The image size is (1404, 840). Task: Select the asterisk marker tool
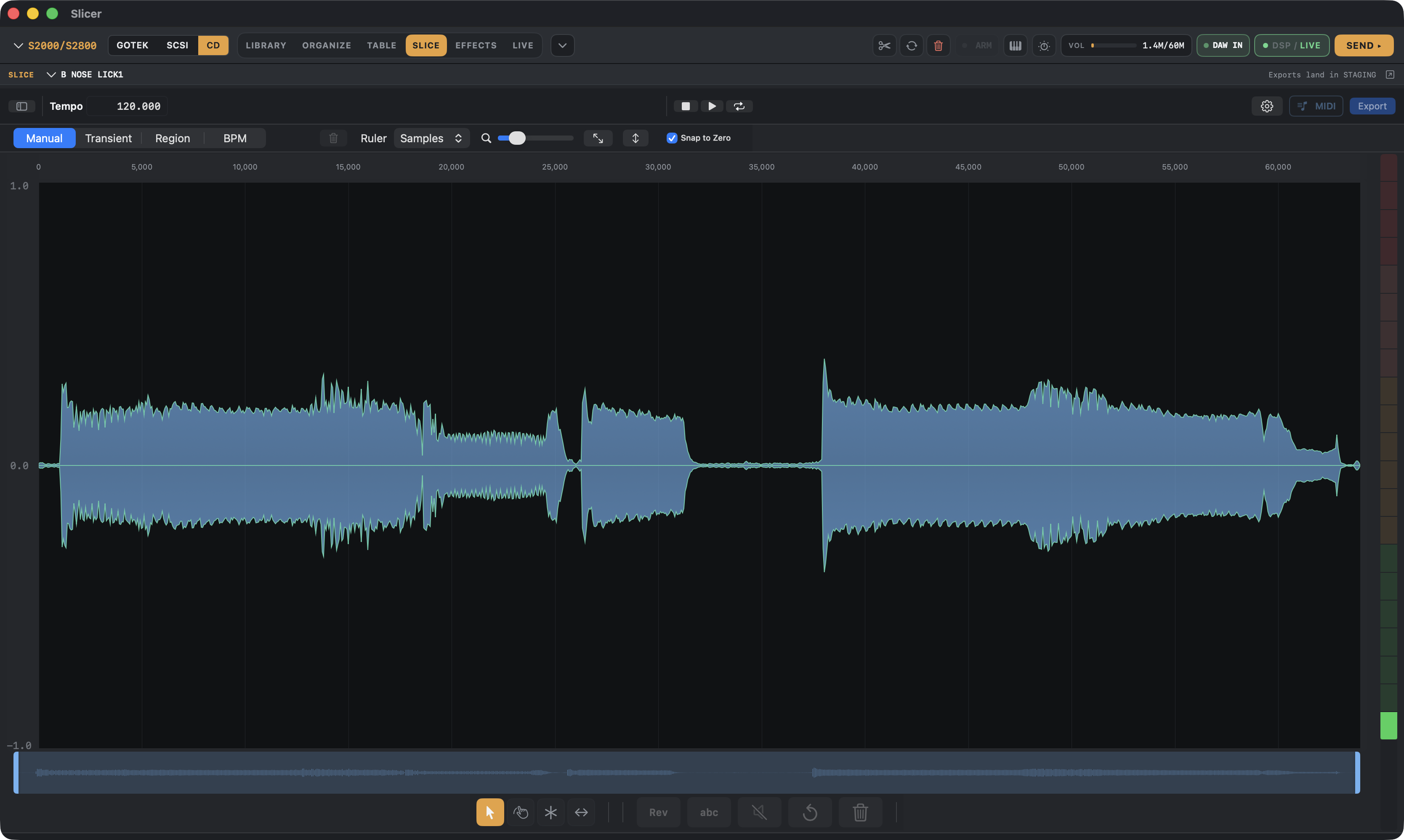click(x=550, y=812)
